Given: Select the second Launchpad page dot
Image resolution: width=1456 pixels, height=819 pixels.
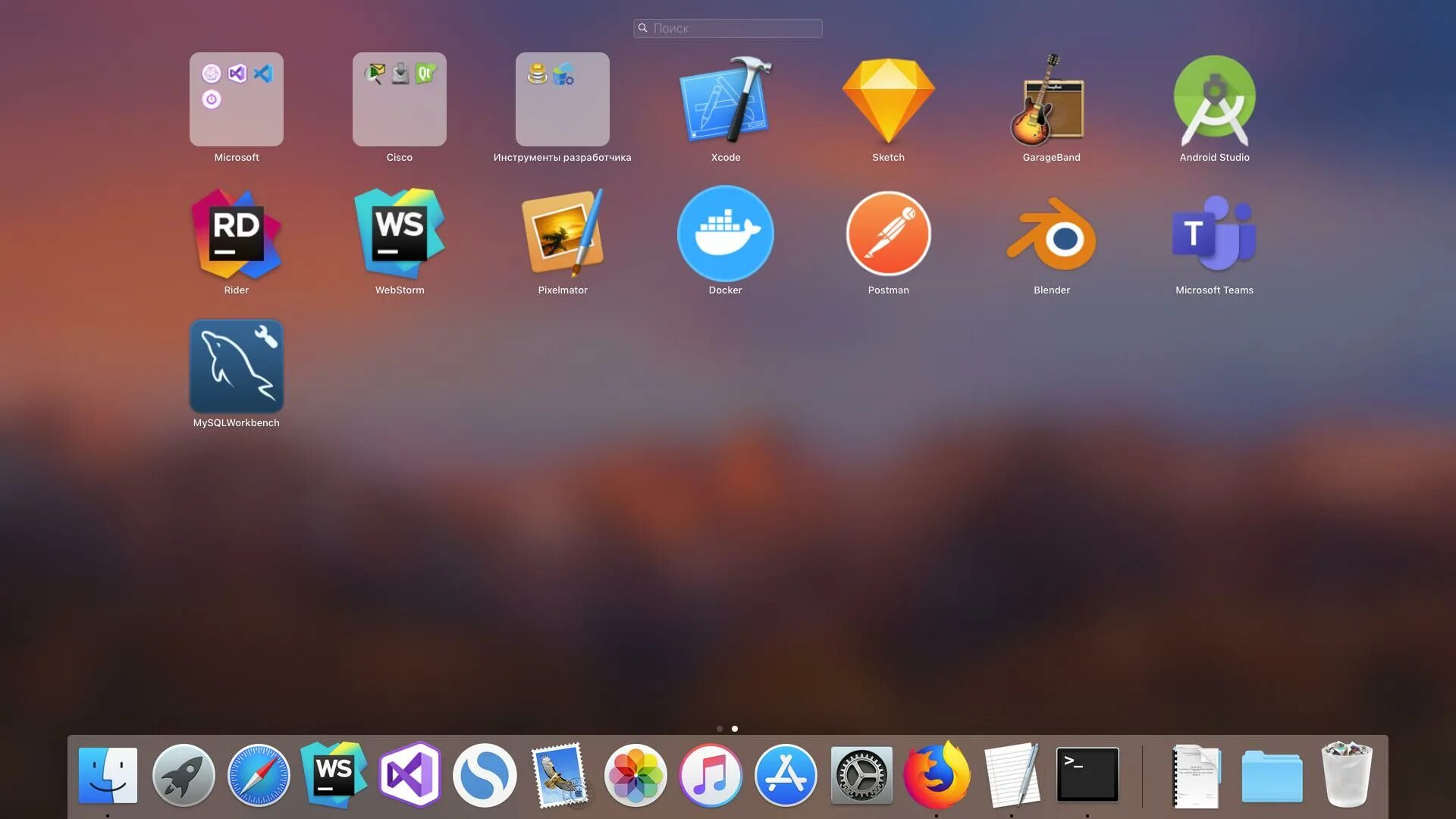Looking at the screenshot, I should pyautogui.click(x=735, y=729).
